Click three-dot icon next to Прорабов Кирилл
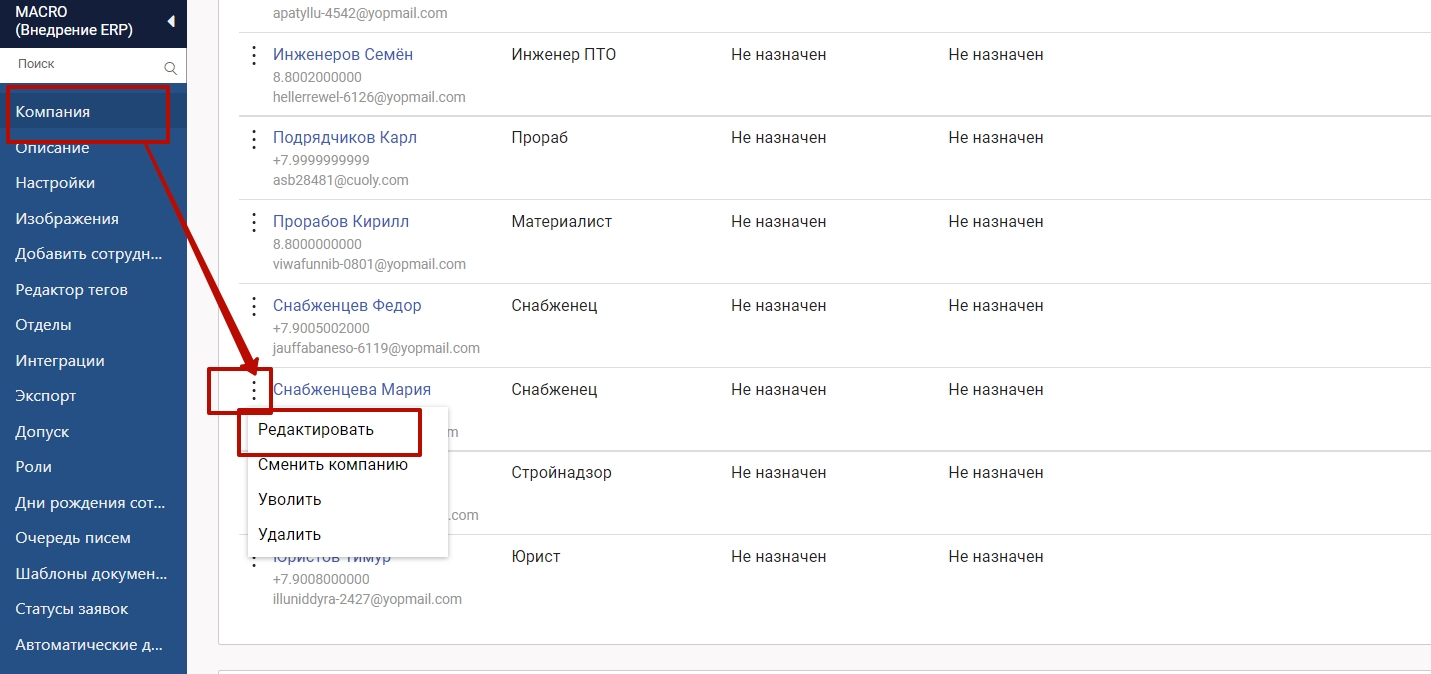Screen dimensions: 1431x674 254,223
